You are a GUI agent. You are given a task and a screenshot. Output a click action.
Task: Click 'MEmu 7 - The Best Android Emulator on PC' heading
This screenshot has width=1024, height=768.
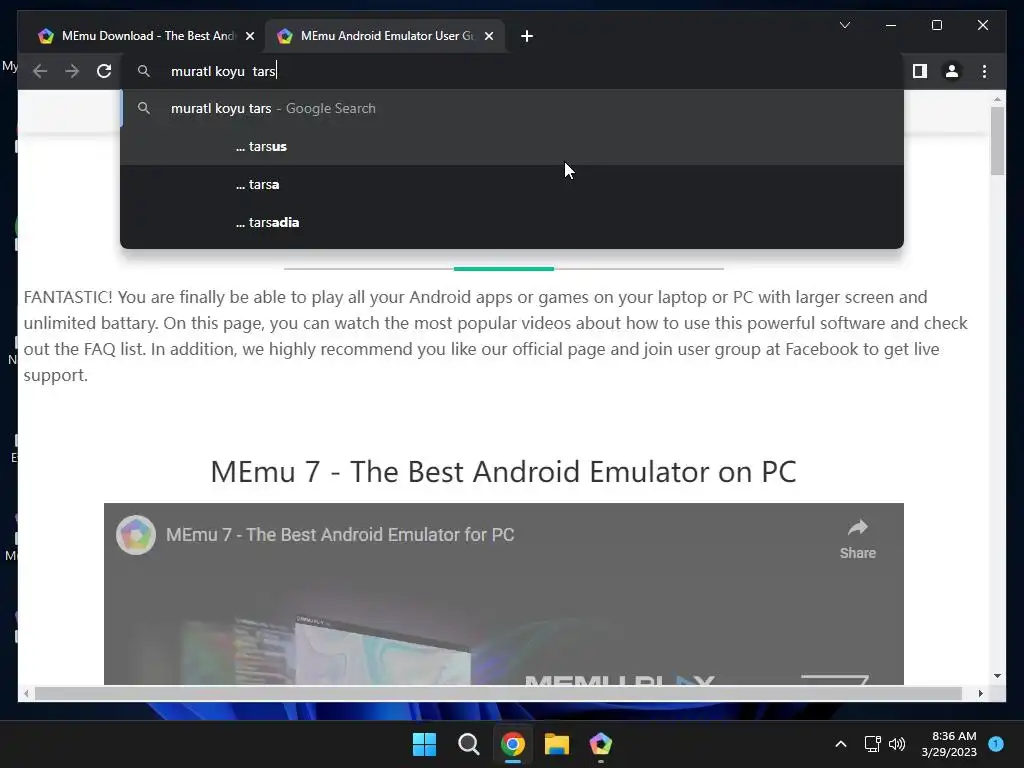tap(504, 472)
